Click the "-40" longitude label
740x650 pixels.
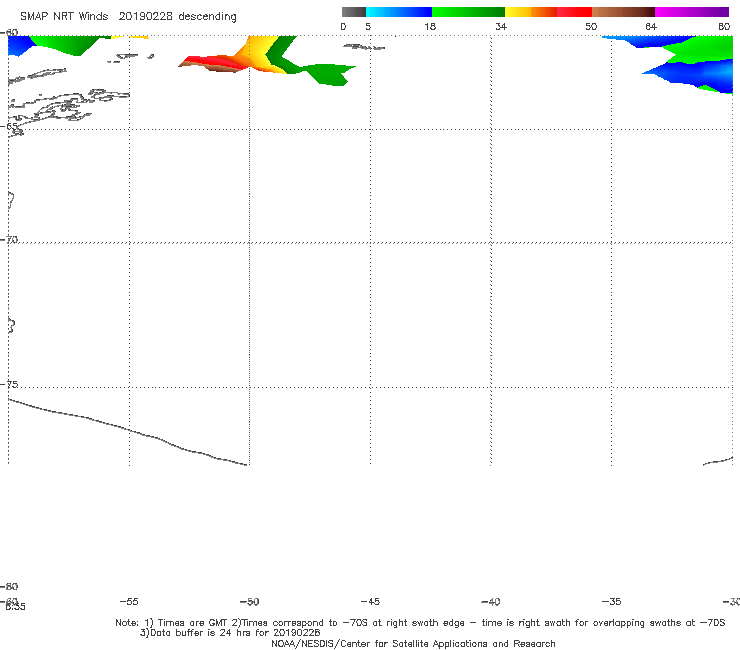[491, 601]
